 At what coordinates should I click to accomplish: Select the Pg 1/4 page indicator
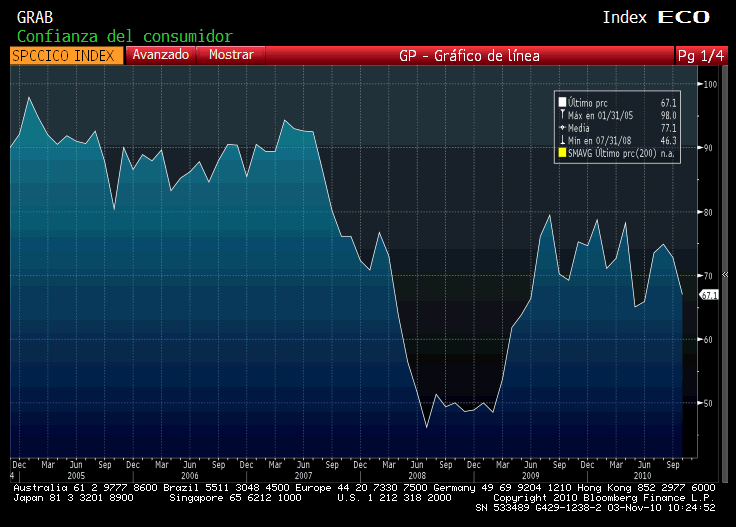(701, 55)
